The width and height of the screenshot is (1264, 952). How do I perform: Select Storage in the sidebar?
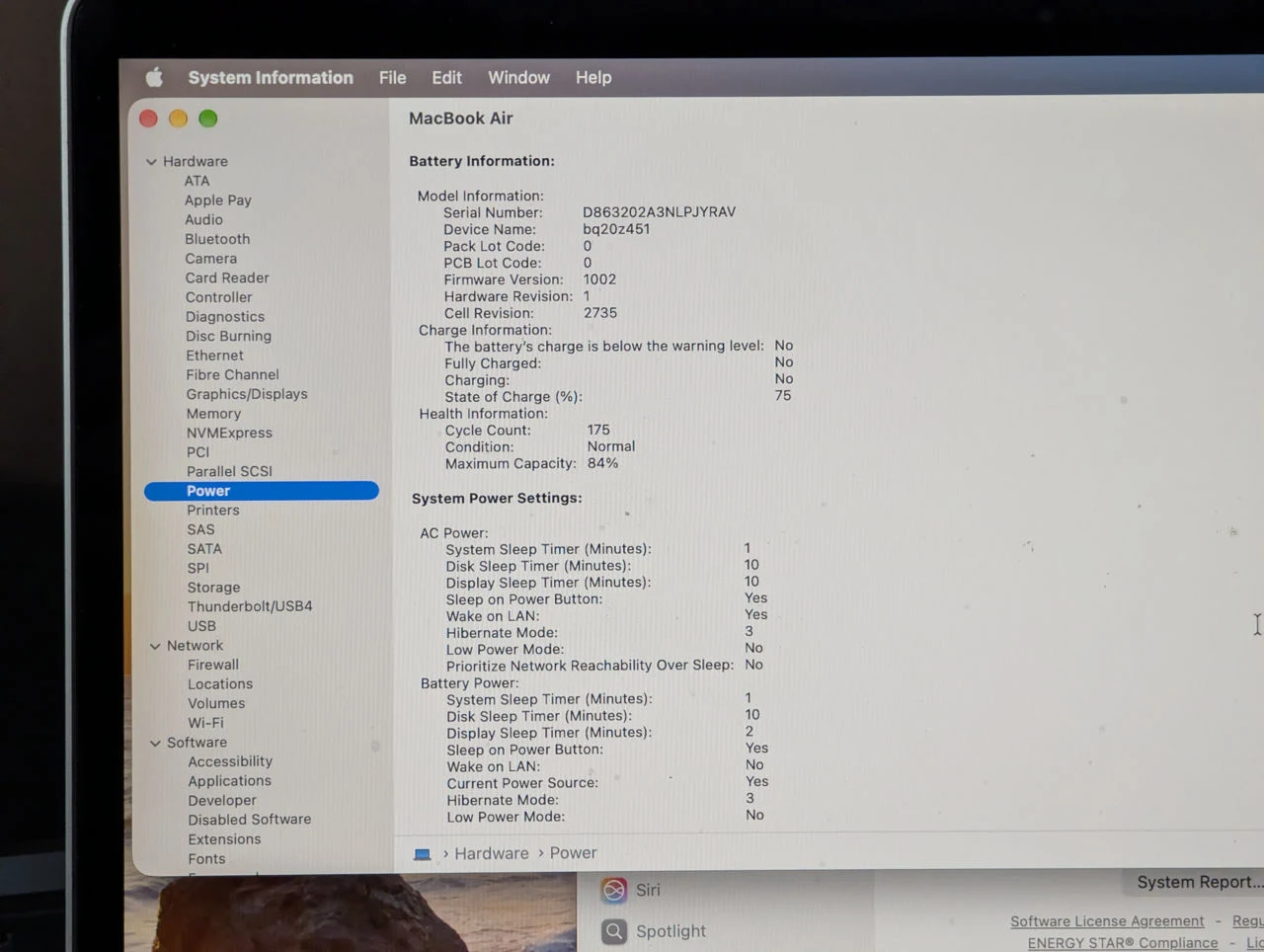pos(214,588)
